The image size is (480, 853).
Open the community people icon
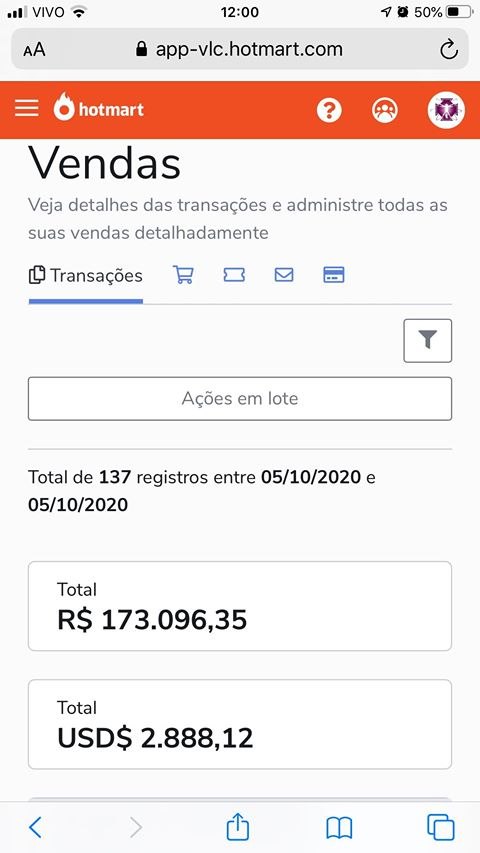pos(385,110)
